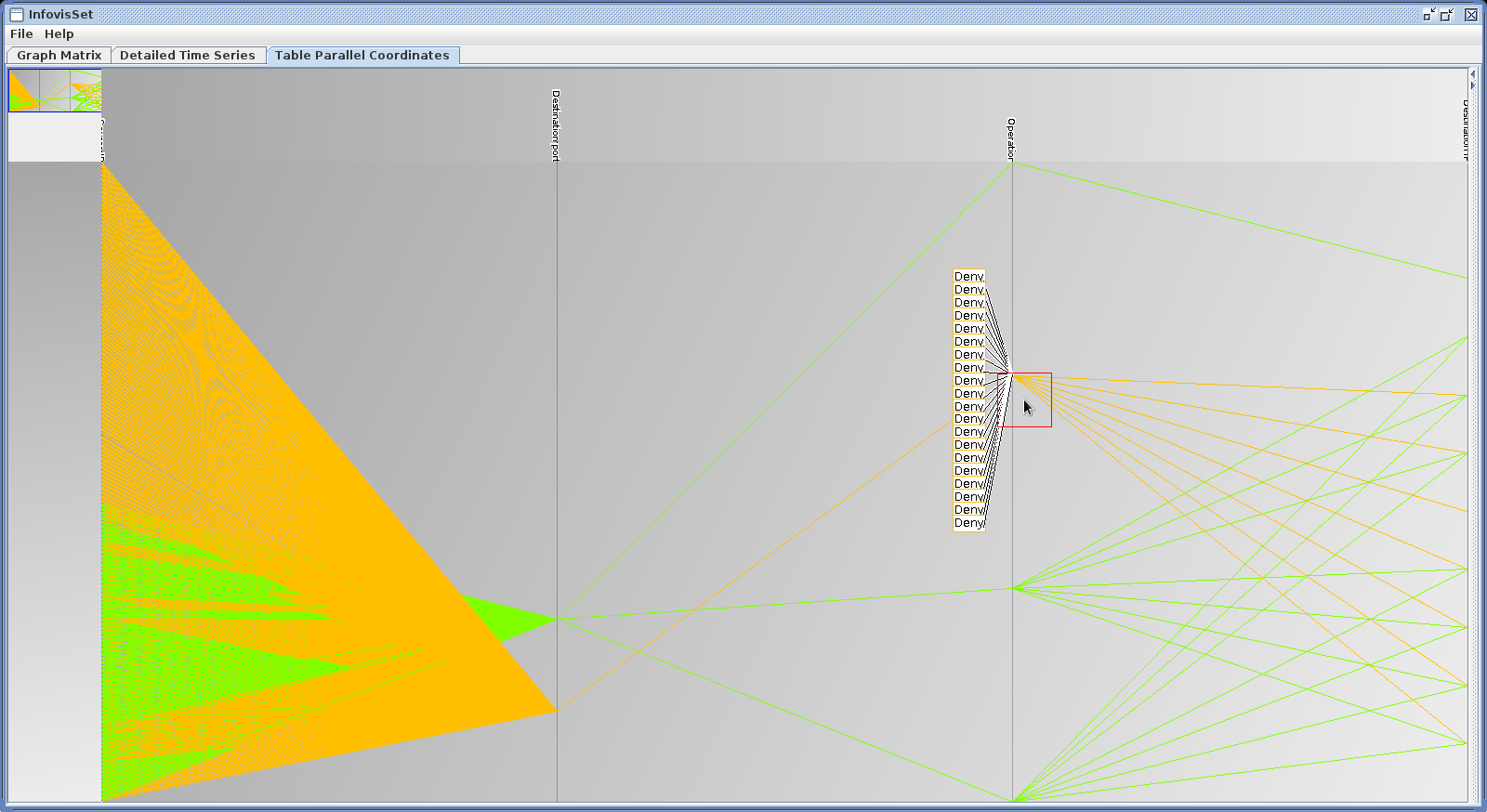
Task: Click the right-pointing arrow on the right split divider
Action: tap(1472, 85)
